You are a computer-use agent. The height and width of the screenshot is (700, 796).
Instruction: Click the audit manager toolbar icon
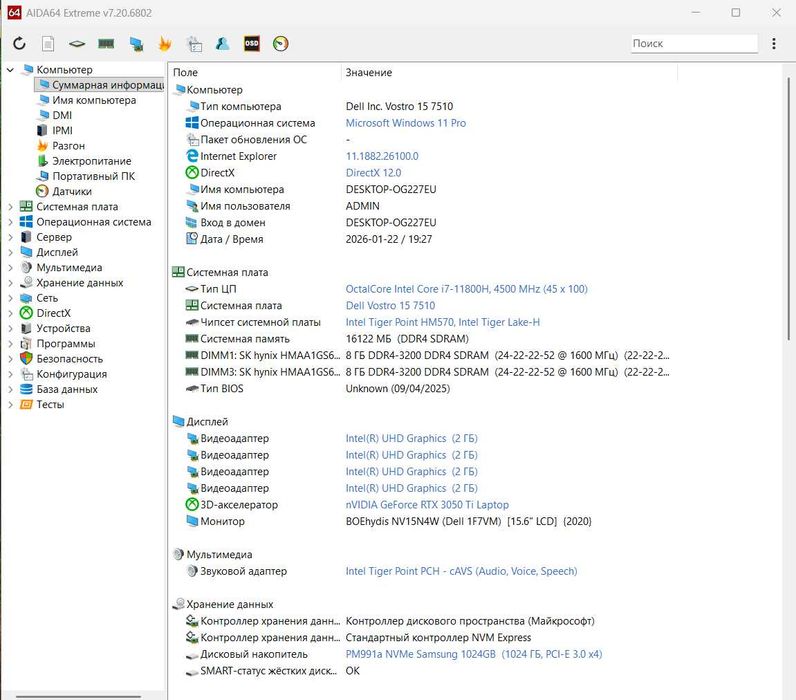pos(194,44)
